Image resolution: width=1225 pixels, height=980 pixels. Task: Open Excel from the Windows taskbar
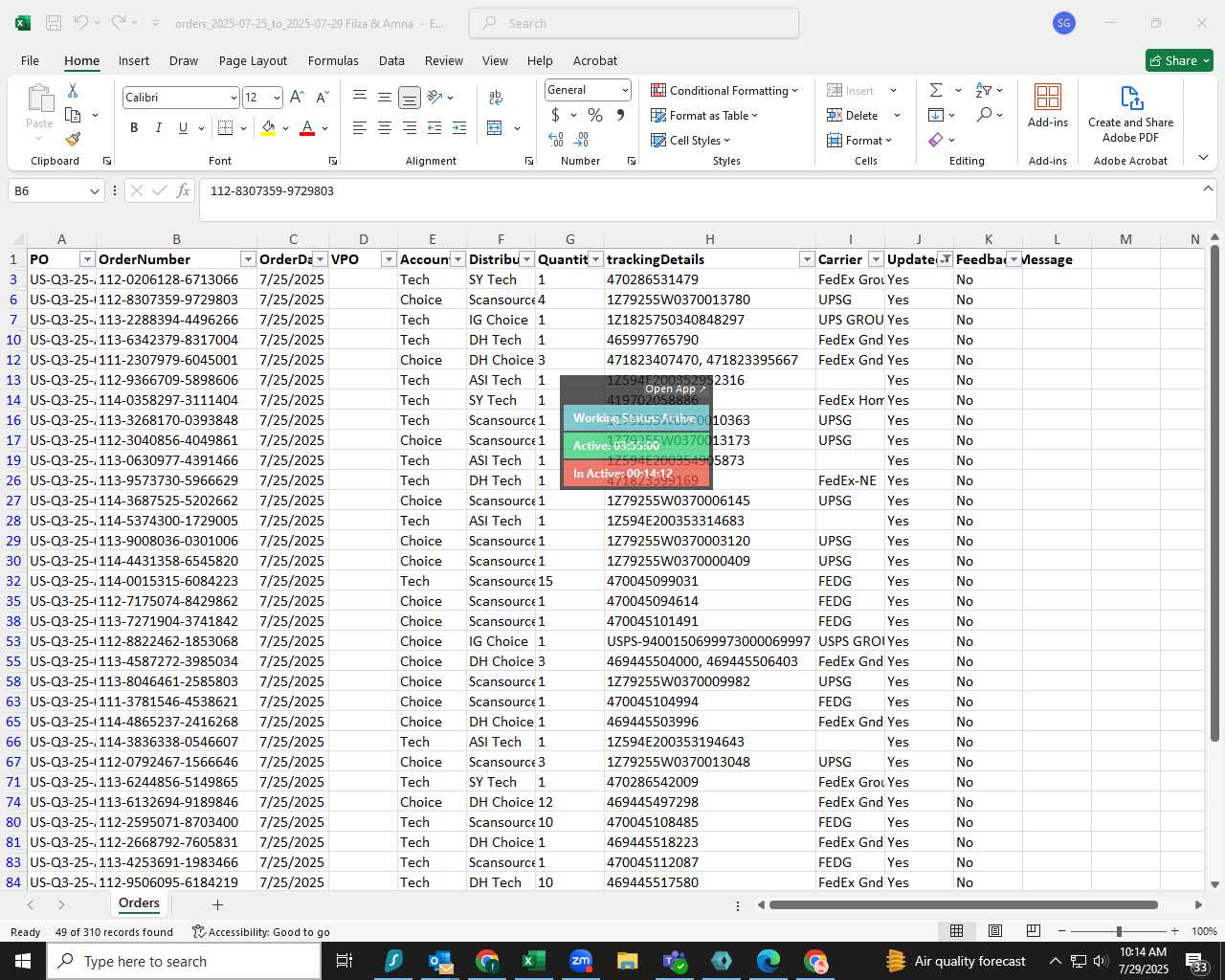533,961
